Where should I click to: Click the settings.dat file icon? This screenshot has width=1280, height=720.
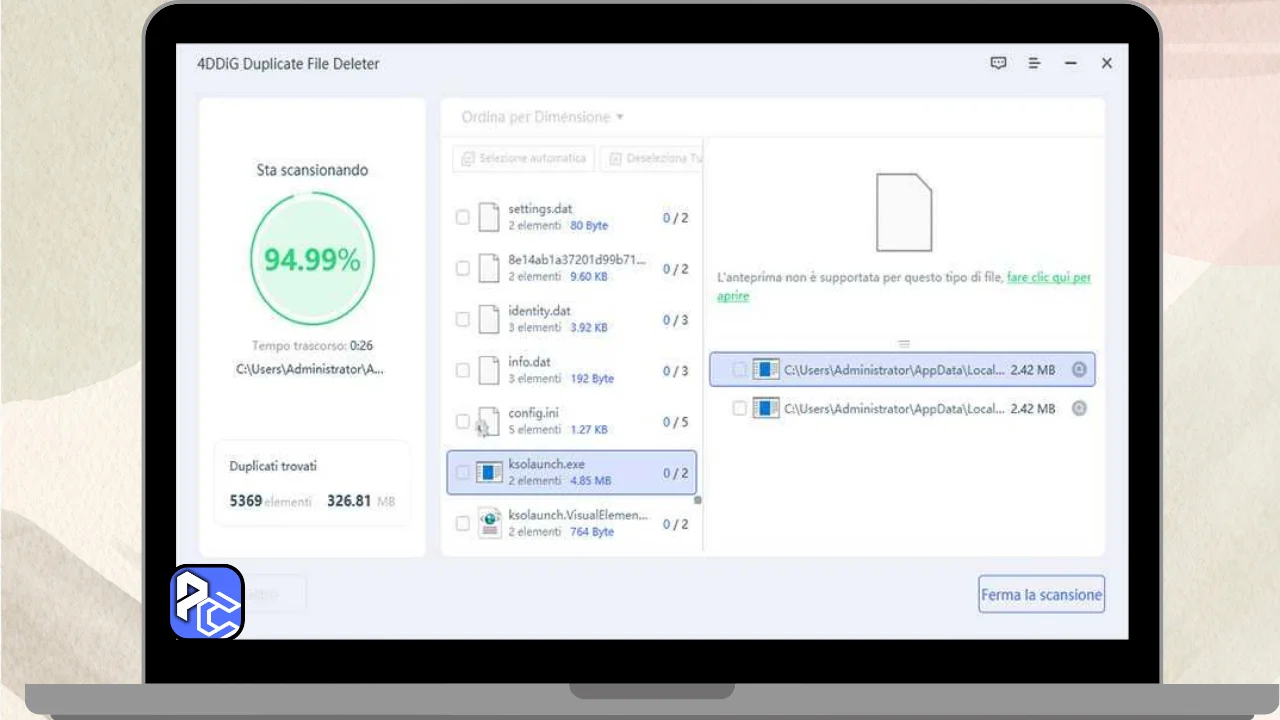point(488,217)
